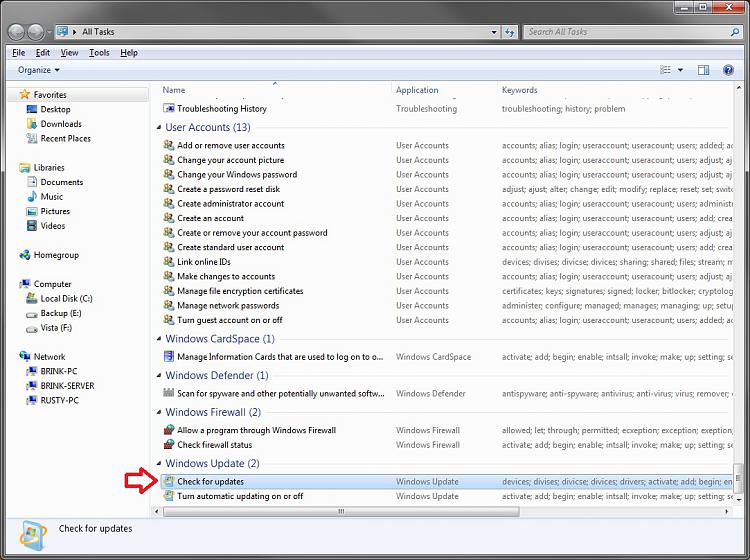Viewport: 750px width, 560px height.
Task: Click the vertical scrollbar down arrow
Action: (739, 499)
